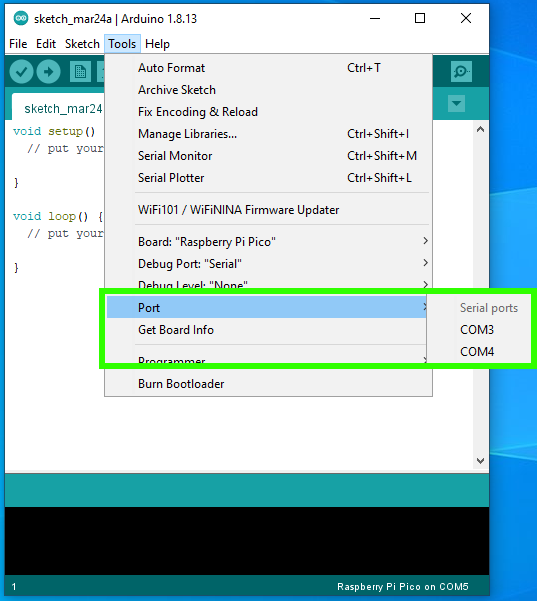Click the Arduino logo in title bar
This screenshot has width=537, height=601.
21,18
